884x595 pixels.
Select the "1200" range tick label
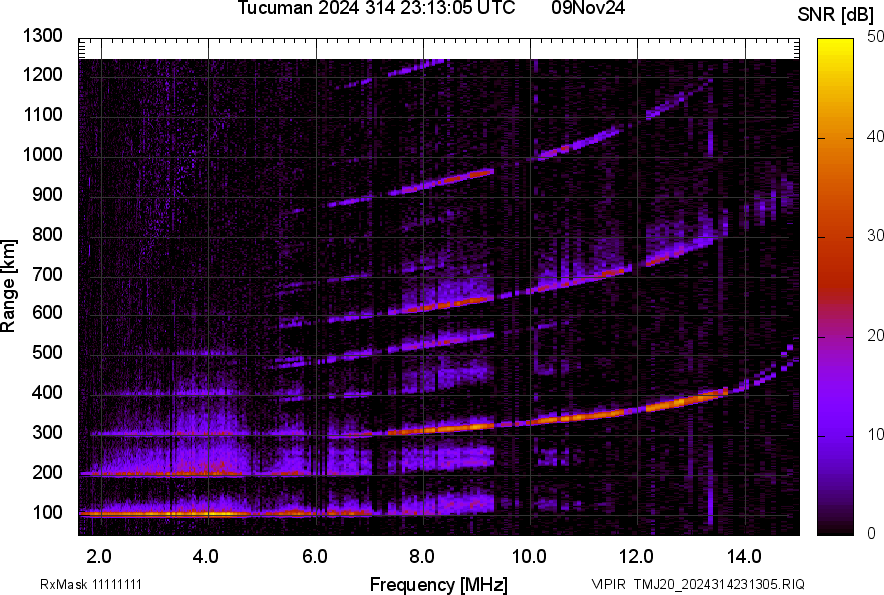point(43,74)
